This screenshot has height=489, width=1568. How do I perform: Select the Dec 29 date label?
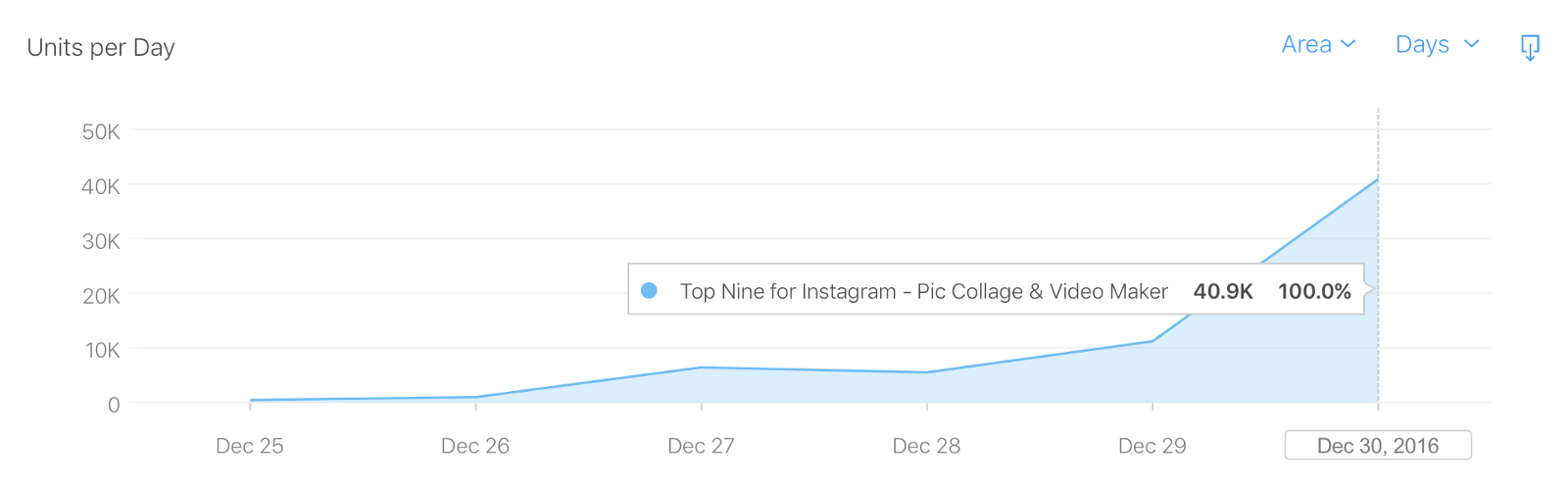point(1151,446)
